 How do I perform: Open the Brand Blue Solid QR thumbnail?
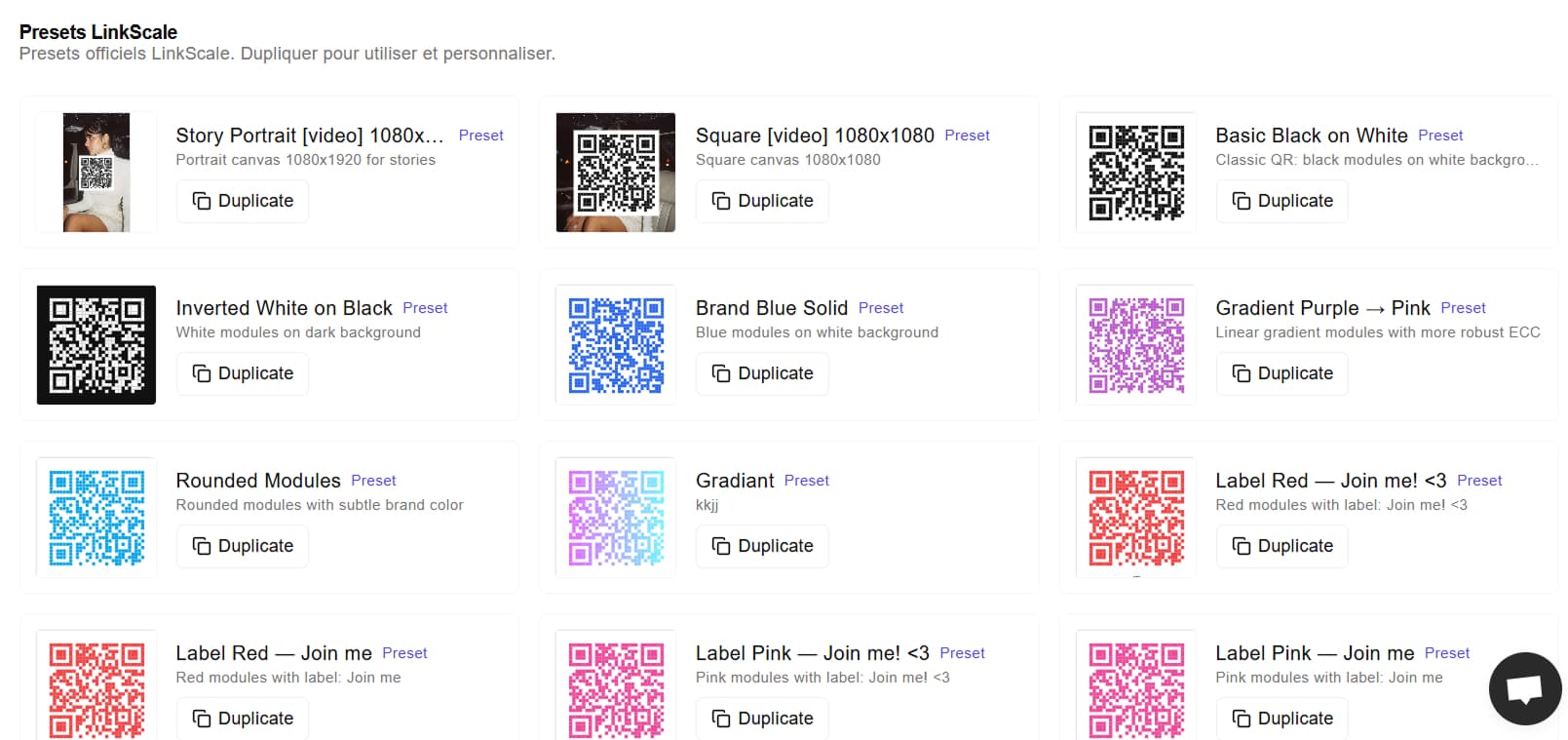coord(615,345)
